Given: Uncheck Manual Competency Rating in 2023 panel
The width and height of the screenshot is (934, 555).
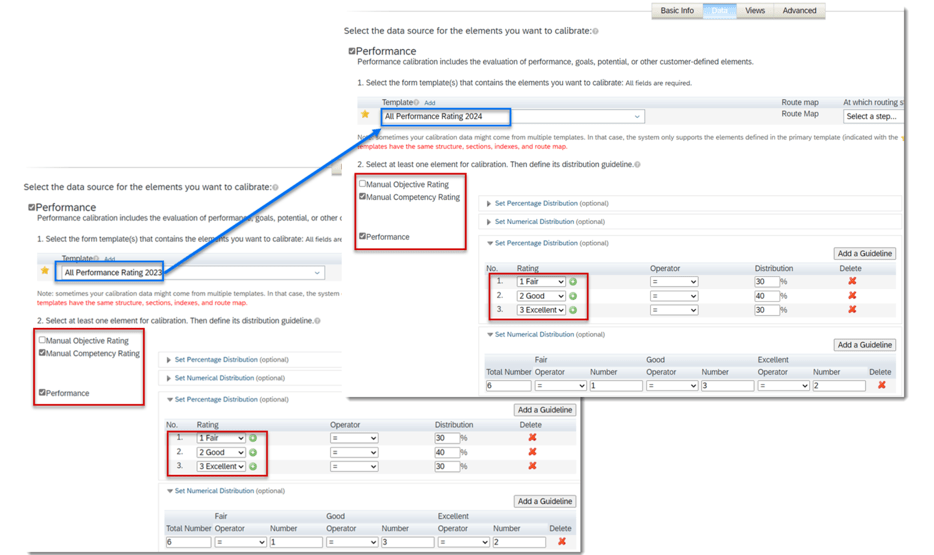Looking at the screenshot, I should 42,353.
